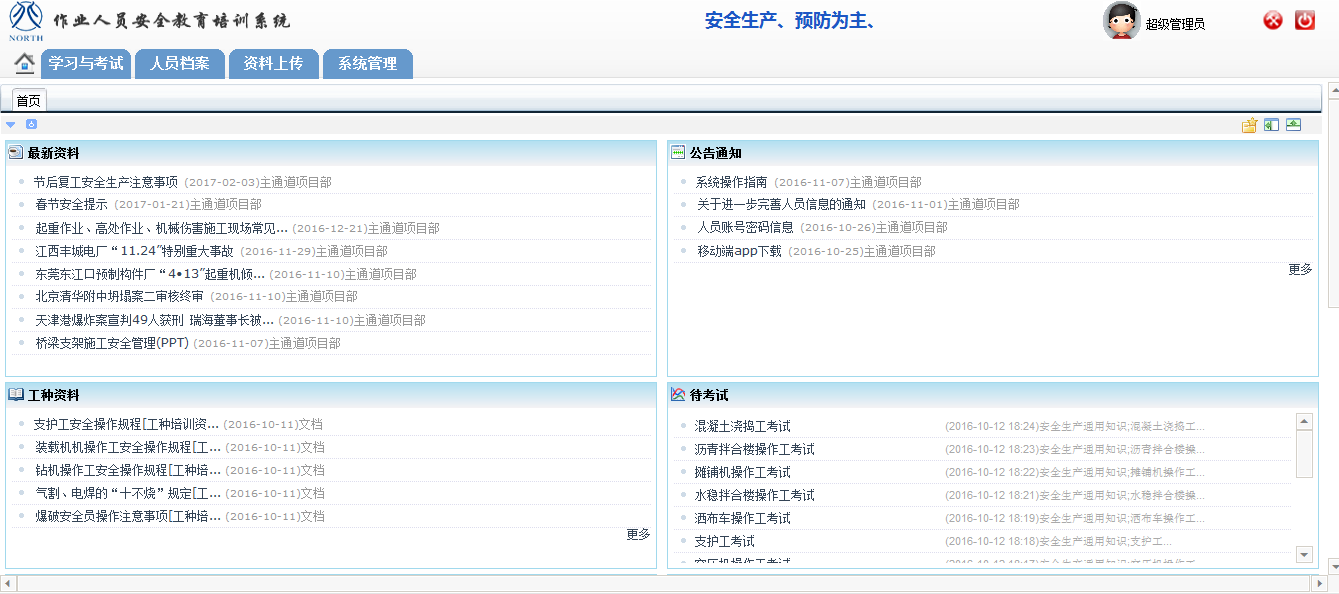This screenshot has width=1339, height=594.
Task: Open the 学习与考试 menu tab
Action: 86,64
